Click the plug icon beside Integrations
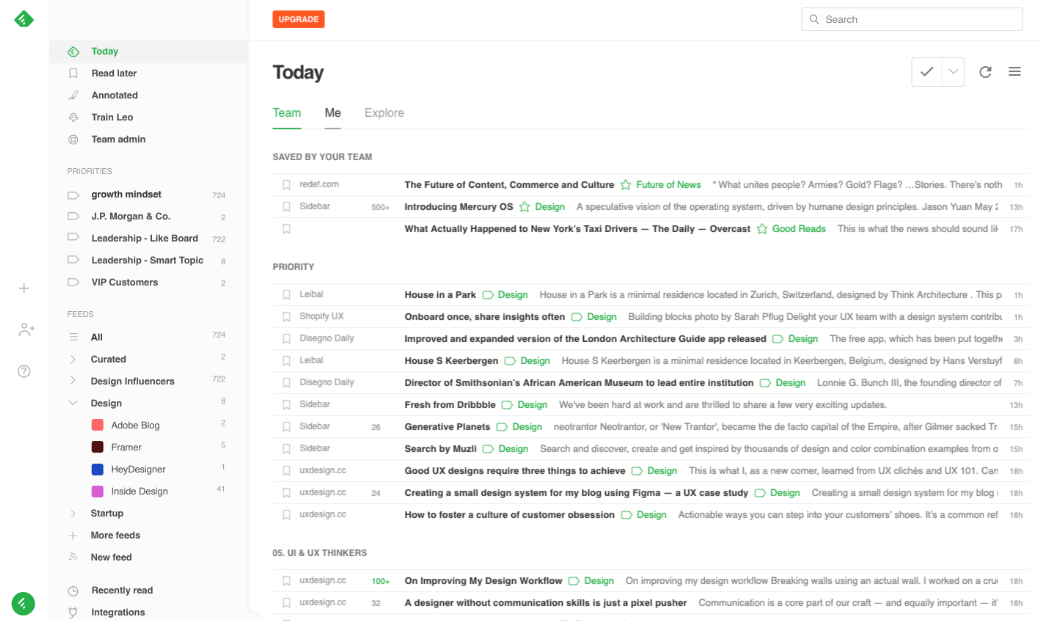This screenshot has width=1044, height=621. click(73, 612)
